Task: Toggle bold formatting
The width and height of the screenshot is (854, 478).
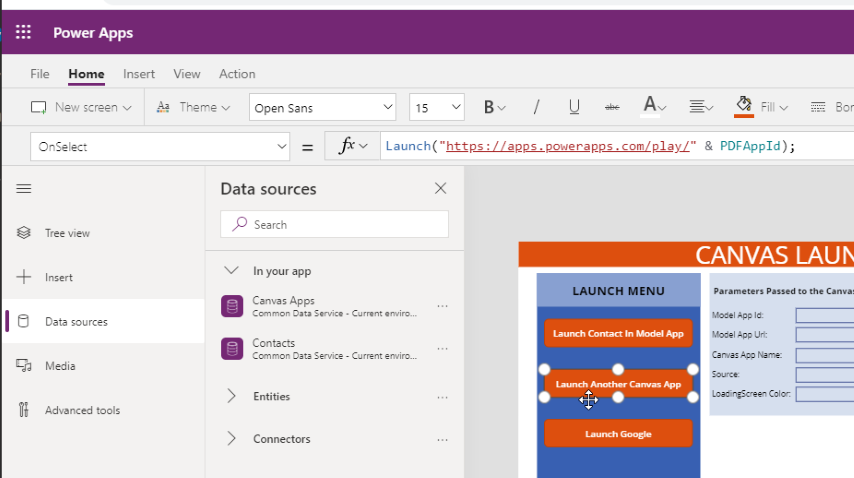Action: (489, 107)
